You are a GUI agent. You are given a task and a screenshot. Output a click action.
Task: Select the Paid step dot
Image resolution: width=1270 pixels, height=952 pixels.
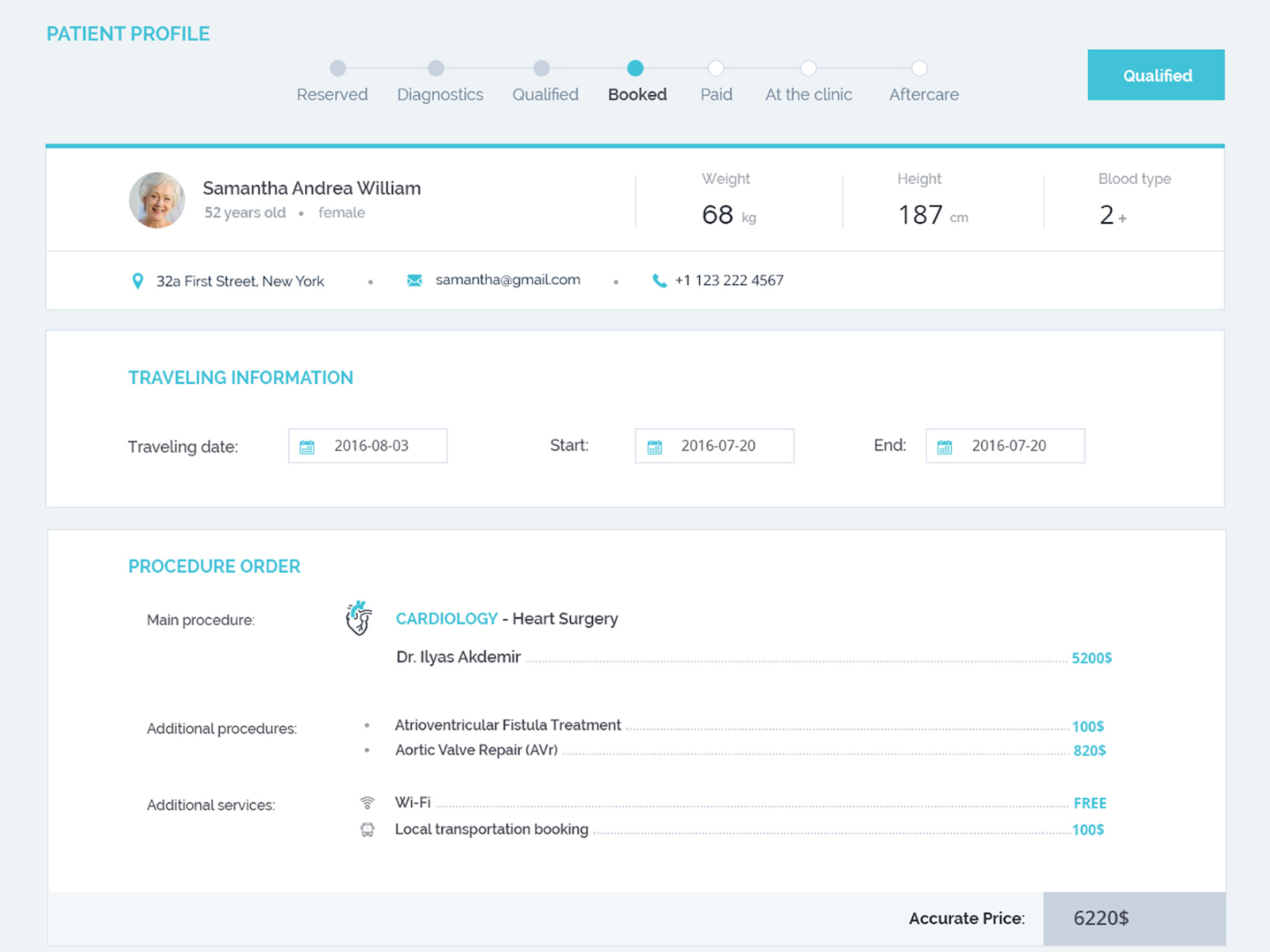[715, 68]
